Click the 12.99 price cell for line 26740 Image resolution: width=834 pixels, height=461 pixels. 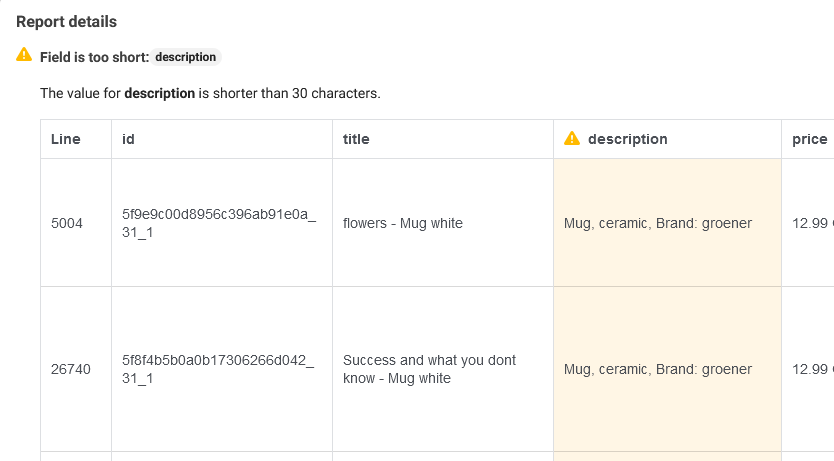812,369
